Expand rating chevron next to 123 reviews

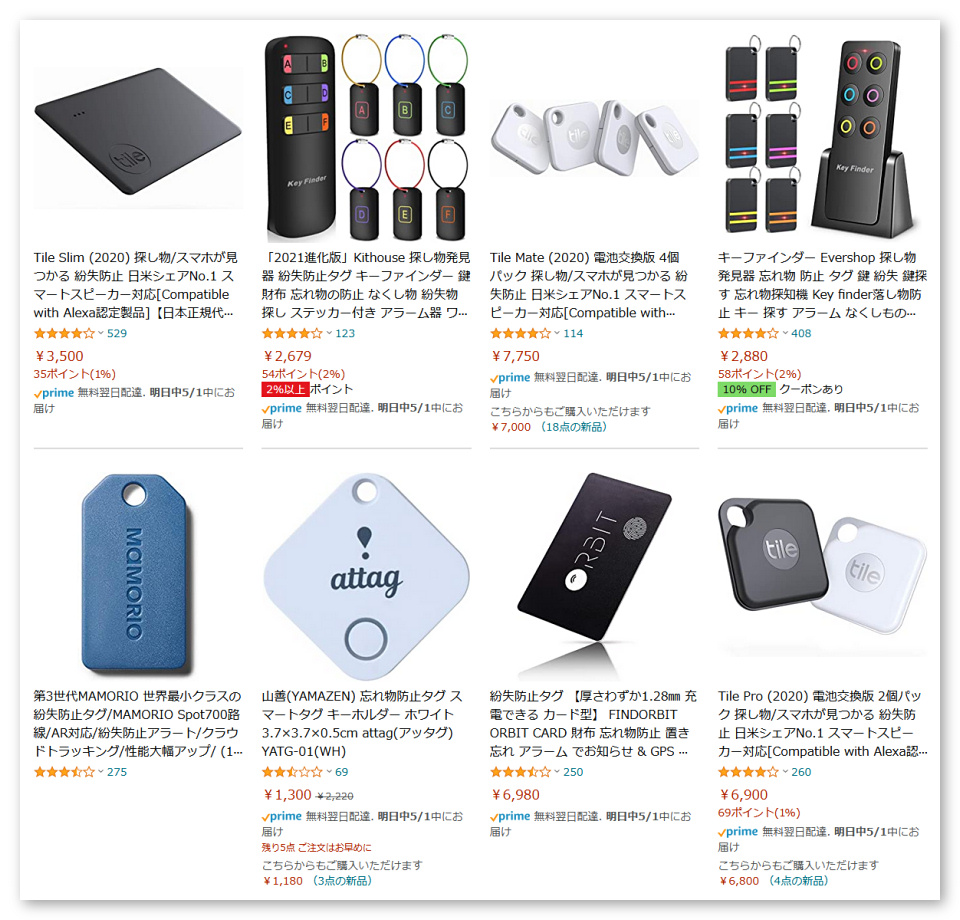click(x=329, y=333)
